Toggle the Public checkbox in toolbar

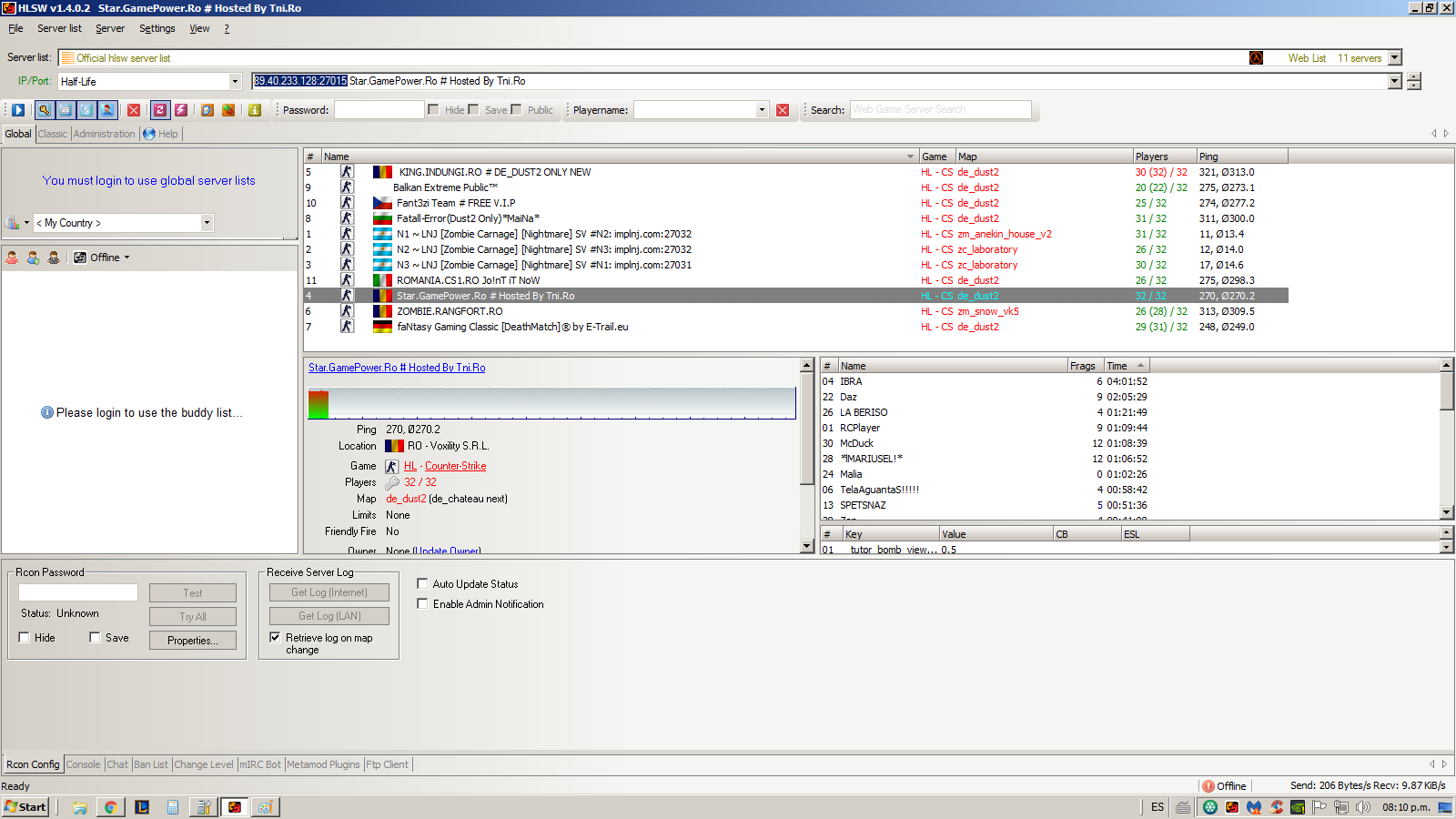point(516,110)
